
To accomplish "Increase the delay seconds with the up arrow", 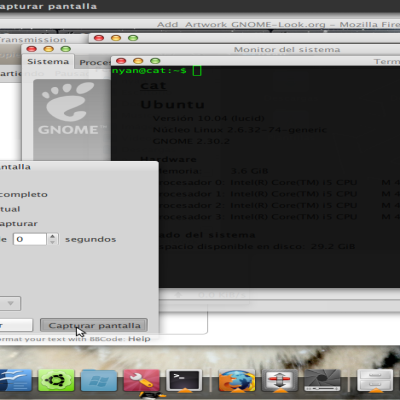I will 52,236.
